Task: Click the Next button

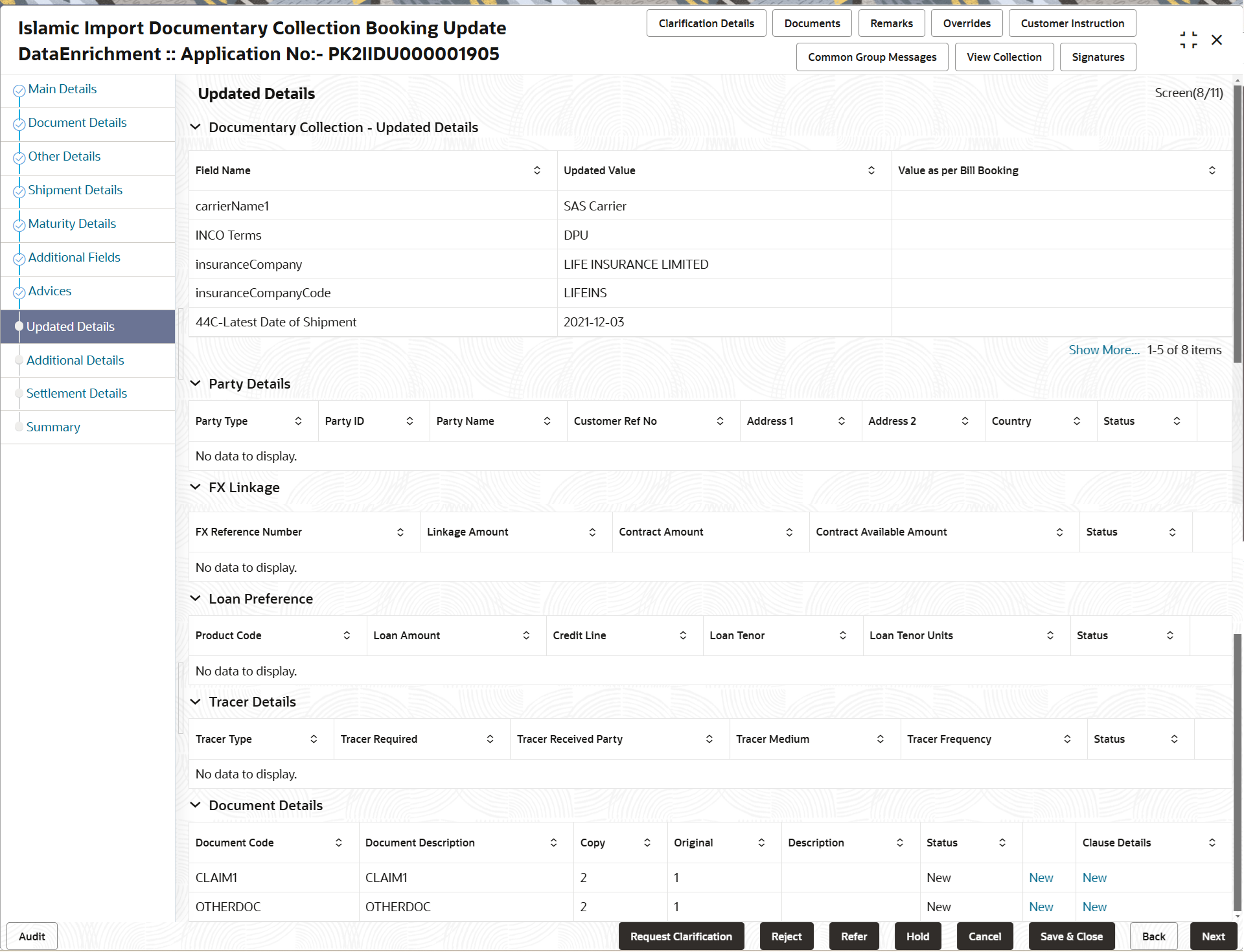Action: point(1213,936)
